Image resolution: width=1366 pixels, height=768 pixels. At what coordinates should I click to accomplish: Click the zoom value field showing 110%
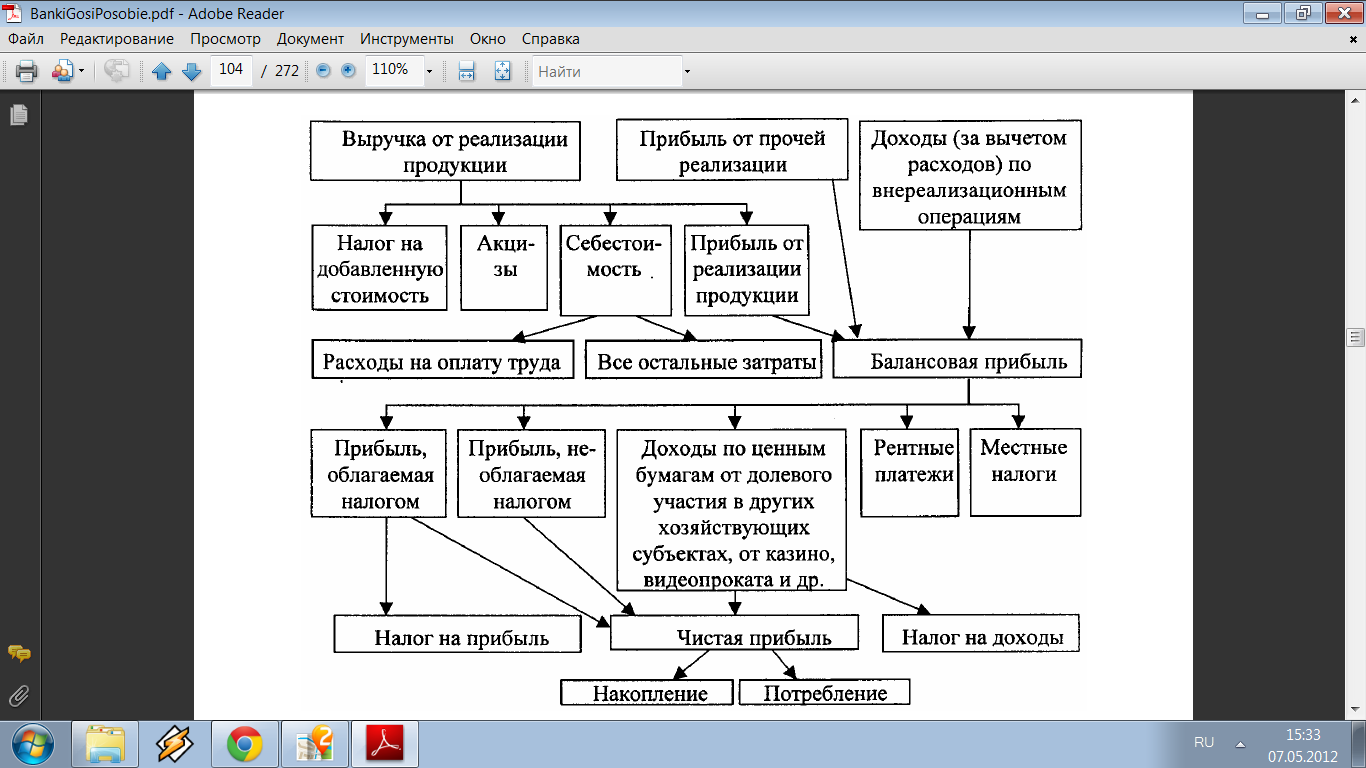tap(393, 70)
